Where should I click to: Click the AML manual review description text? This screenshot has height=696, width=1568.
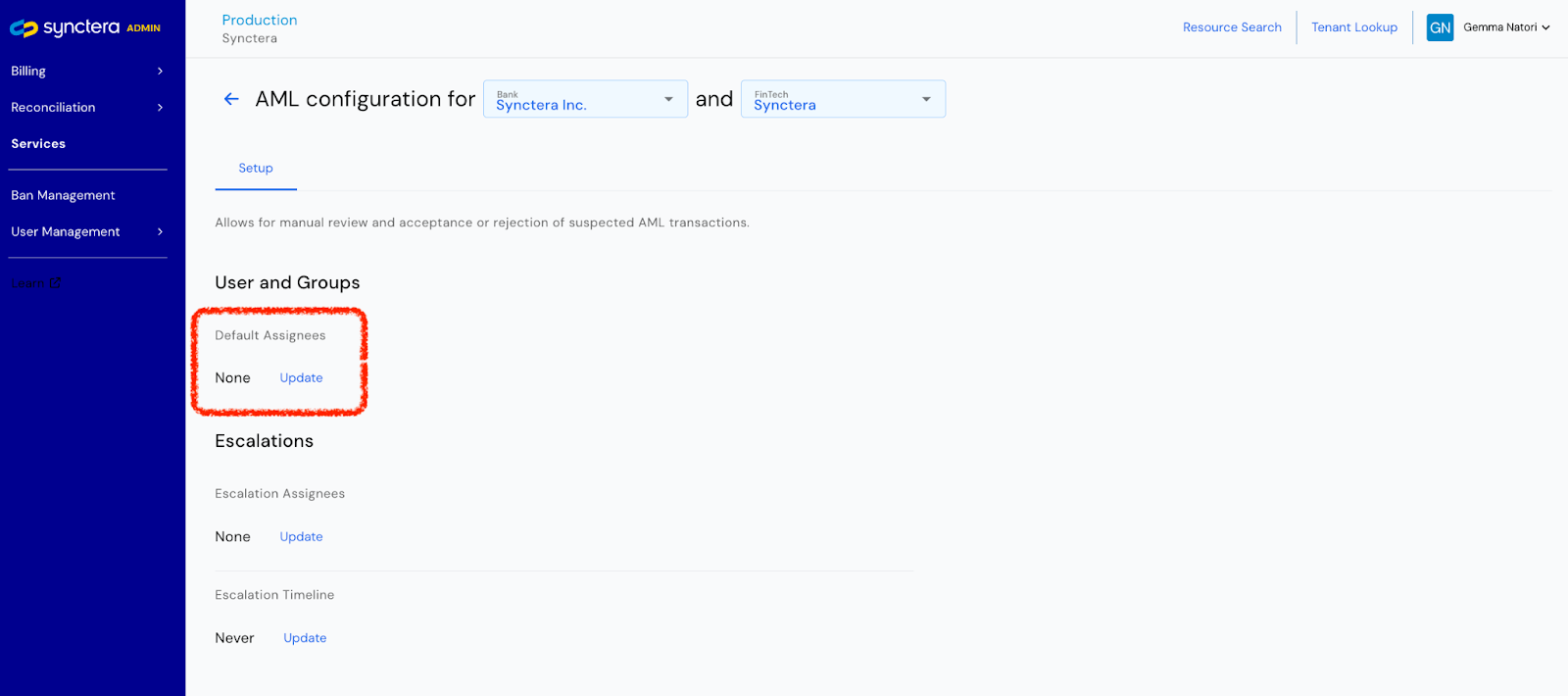click(x=482, y=223)
